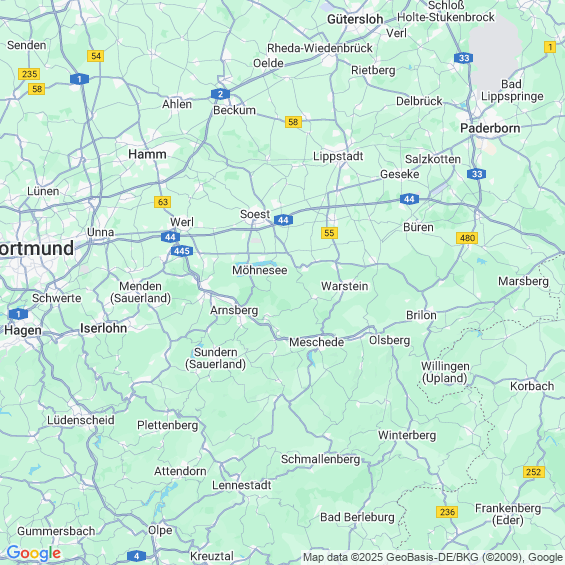Click the yellow B236 road shield
Image resolution: width=565 pixels, height=565 pixels.
[x=447, y=512]
